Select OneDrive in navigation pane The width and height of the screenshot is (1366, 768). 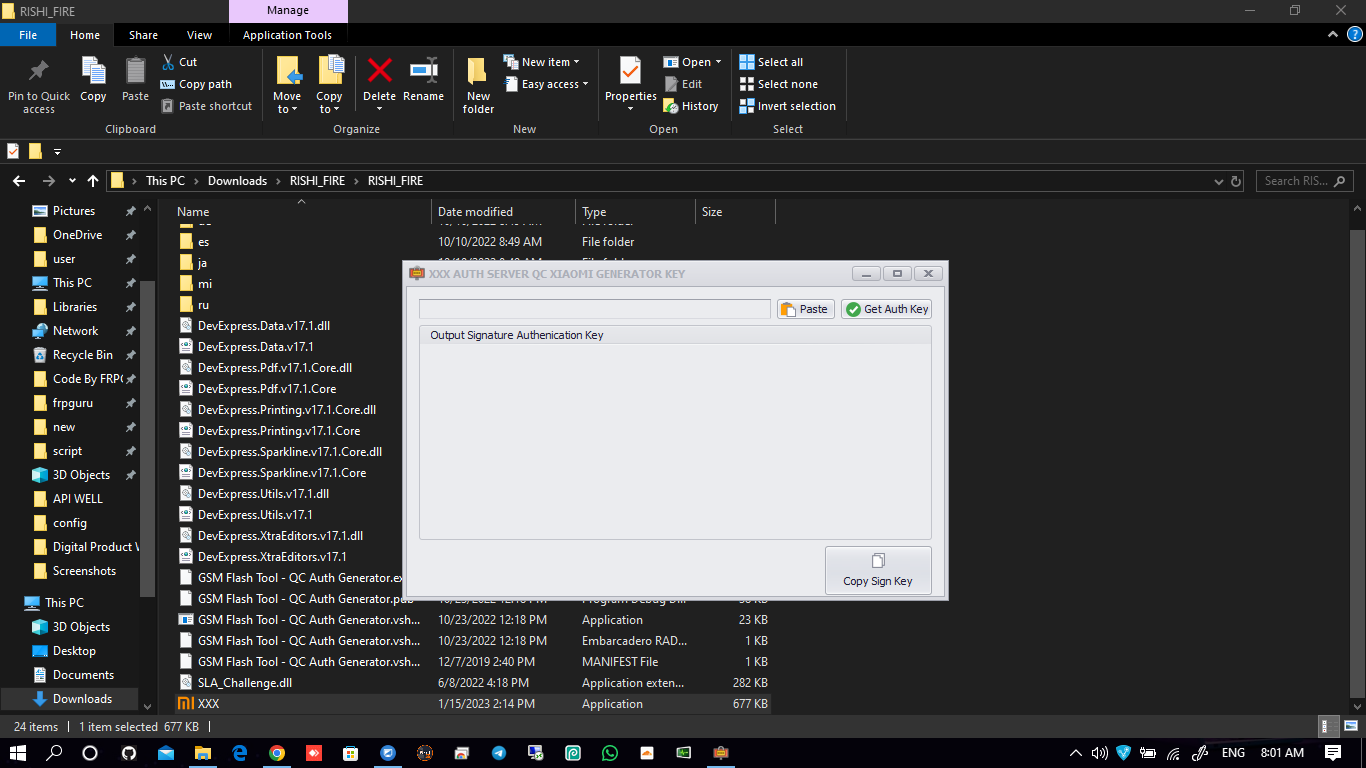click(77, 235)
